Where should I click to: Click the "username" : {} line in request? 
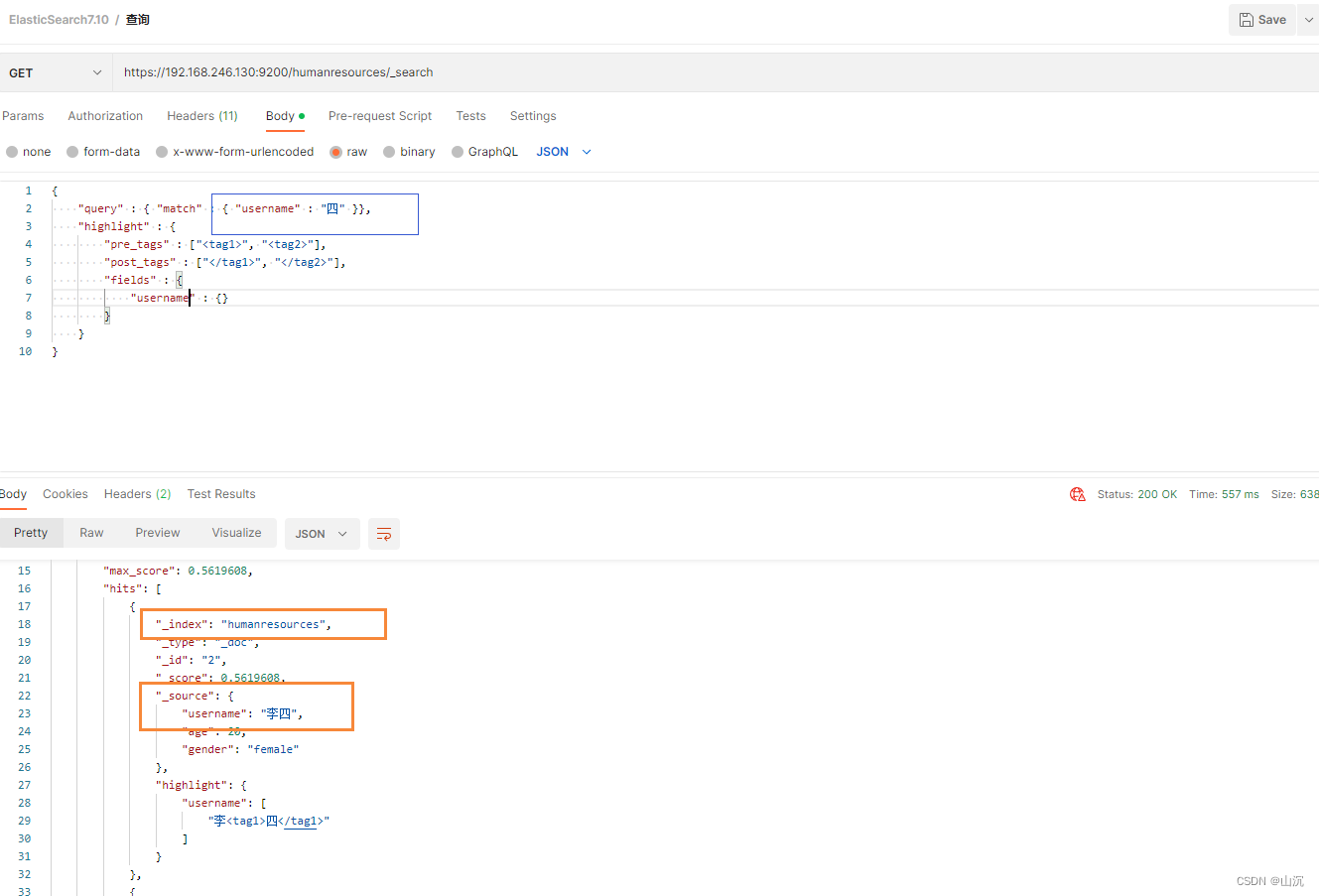tap(180, 298)
